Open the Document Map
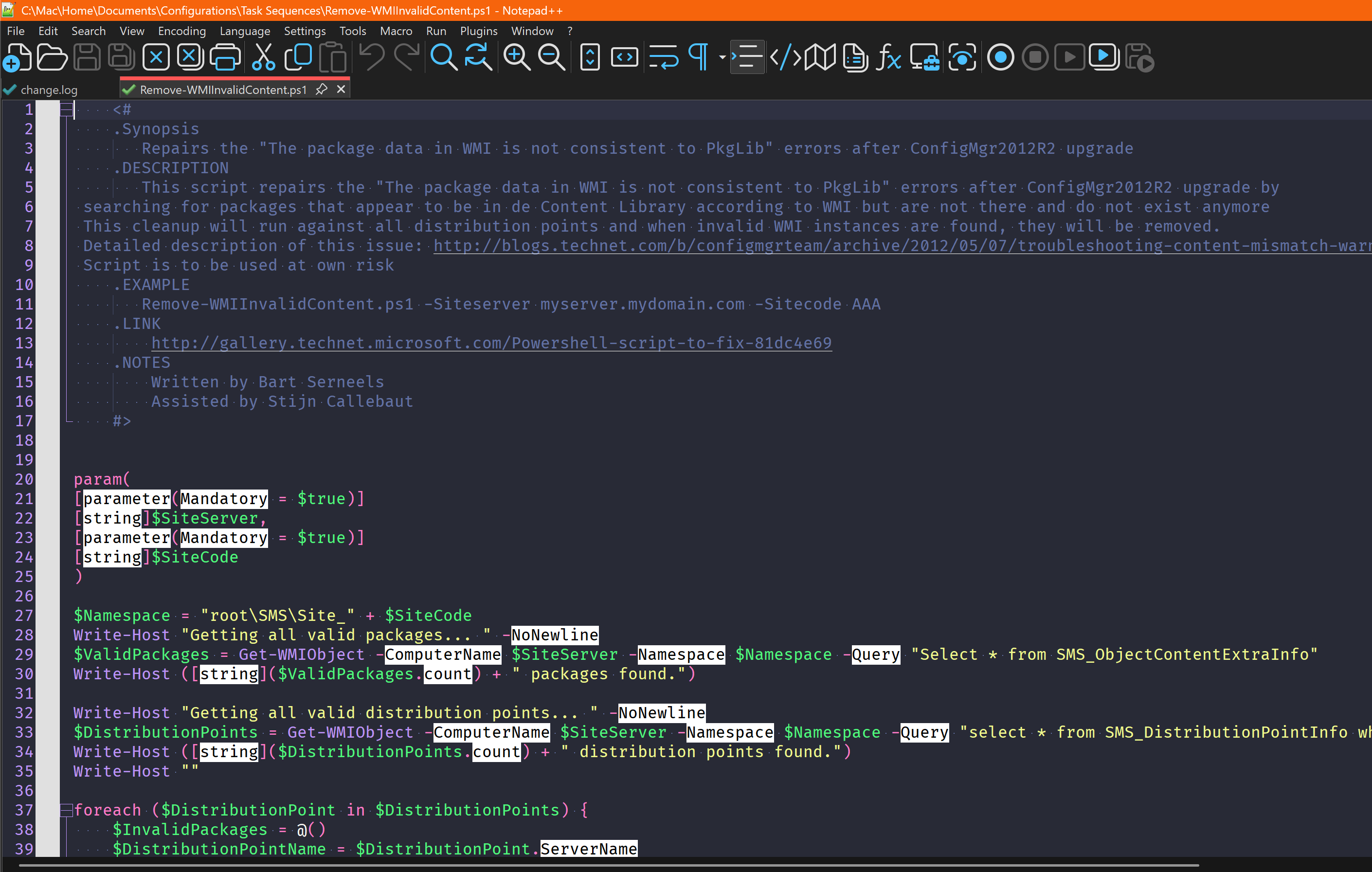1372x872 pixels. 820,57
